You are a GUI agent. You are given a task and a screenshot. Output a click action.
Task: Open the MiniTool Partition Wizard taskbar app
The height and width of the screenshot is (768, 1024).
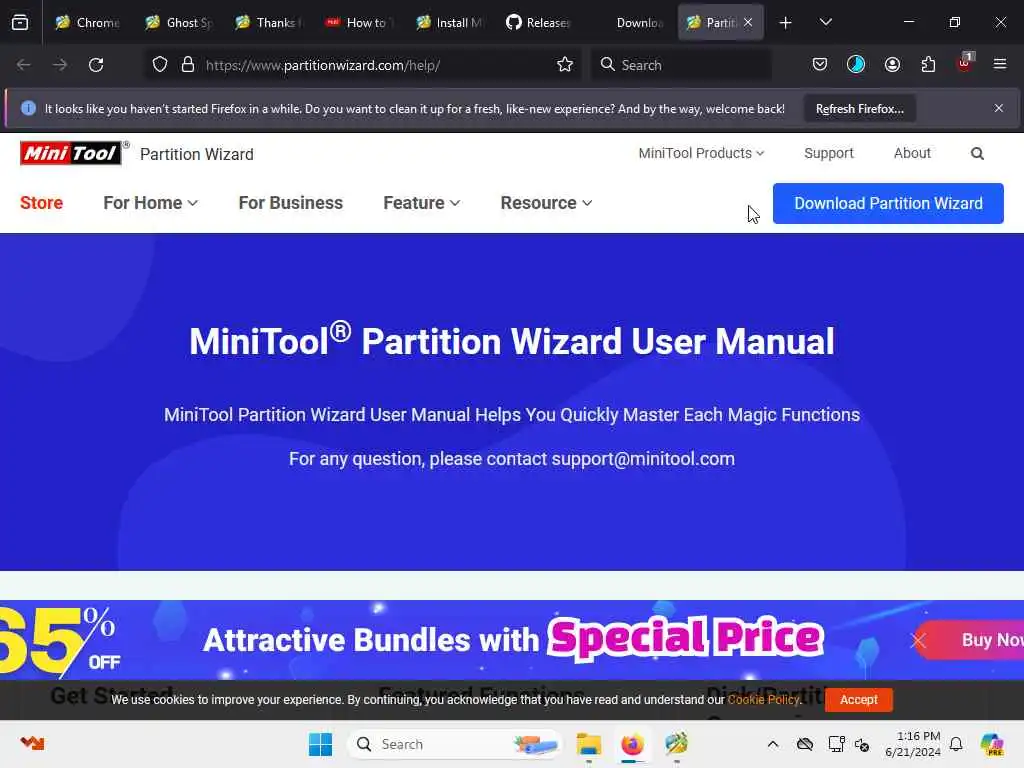tap(677, 744)
